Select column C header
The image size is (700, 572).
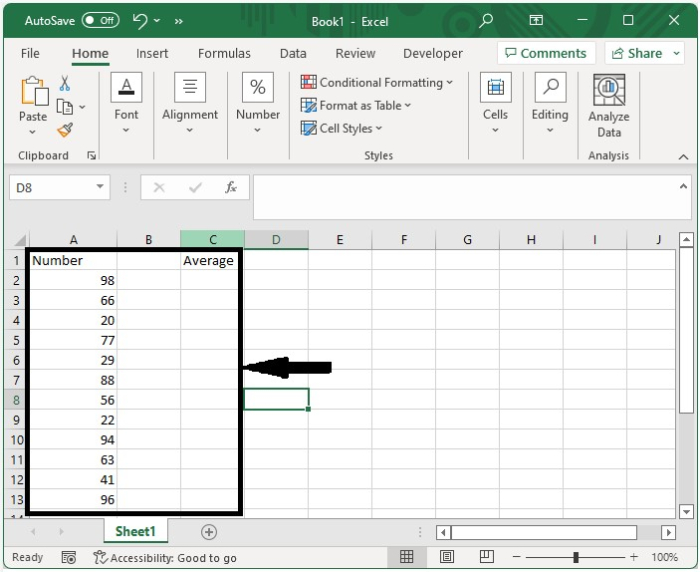pyautogui.click(x=212, y=240)
